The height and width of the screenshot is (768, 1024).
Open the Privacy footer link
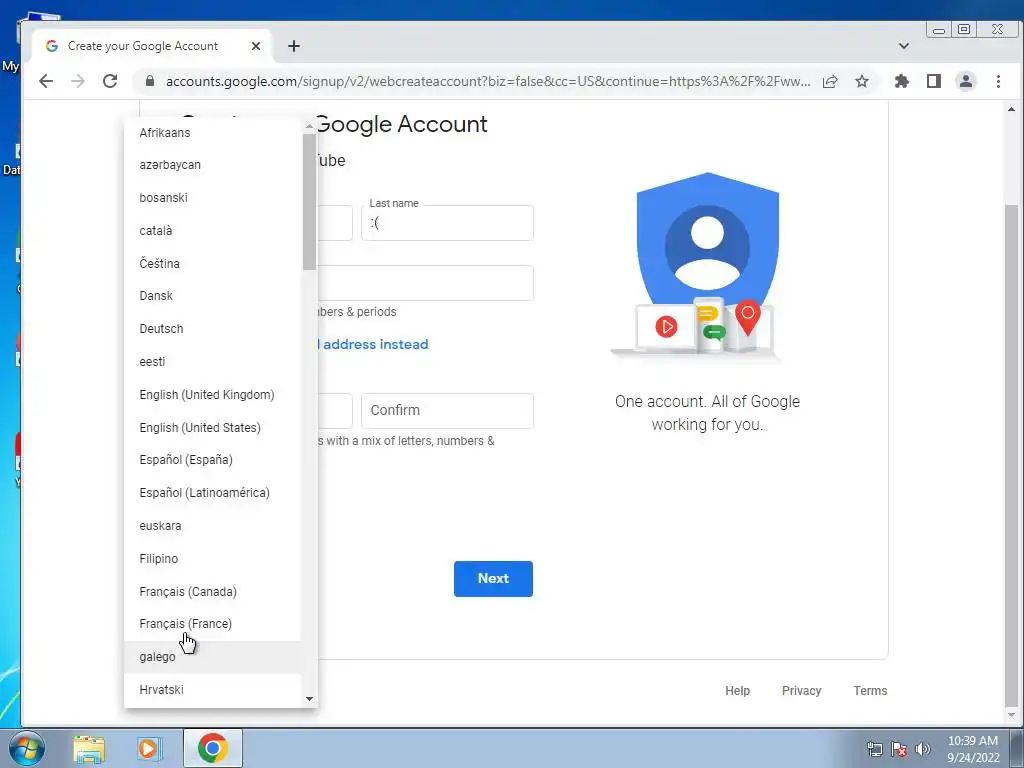pyautogui.click(x=801, y=690)
